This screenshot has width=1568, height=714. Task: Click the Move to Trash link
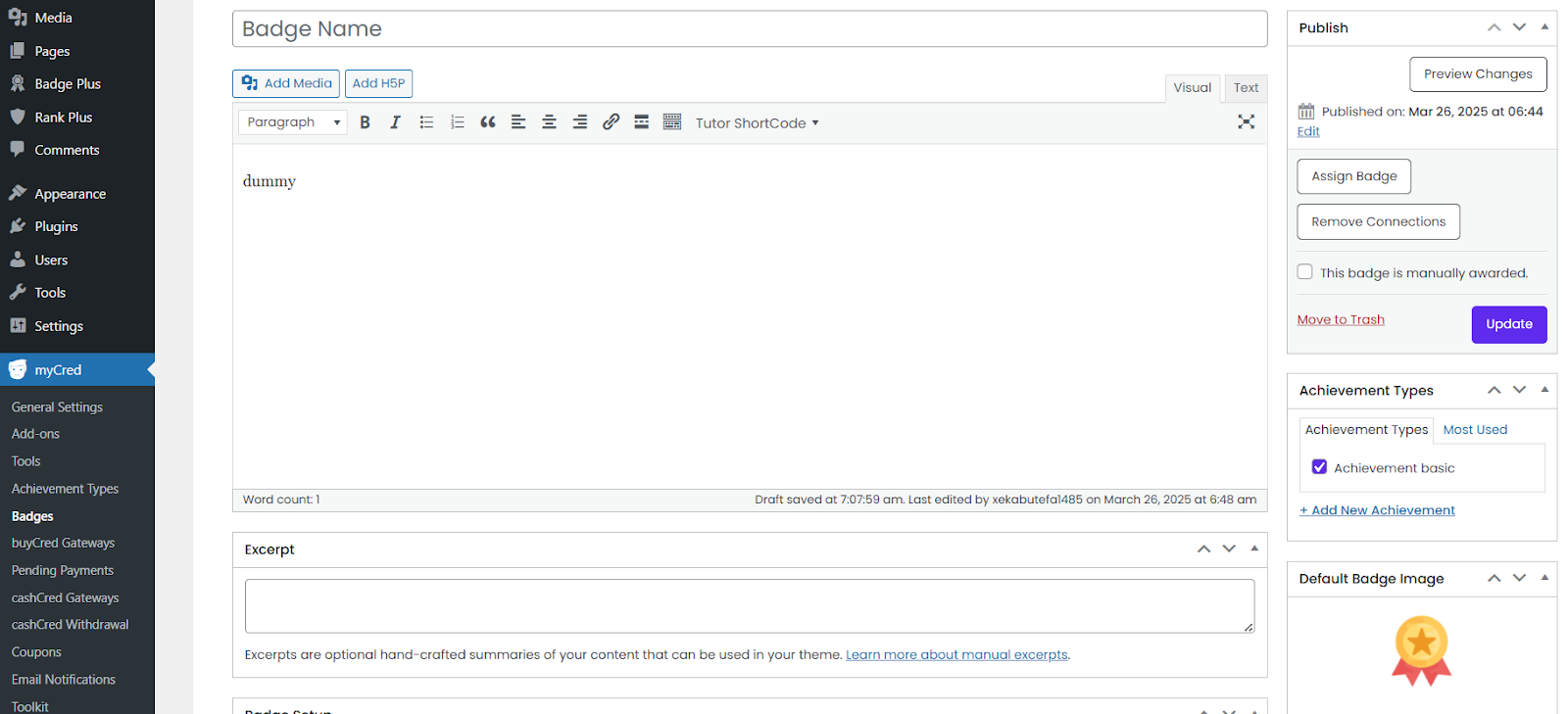1341,320
